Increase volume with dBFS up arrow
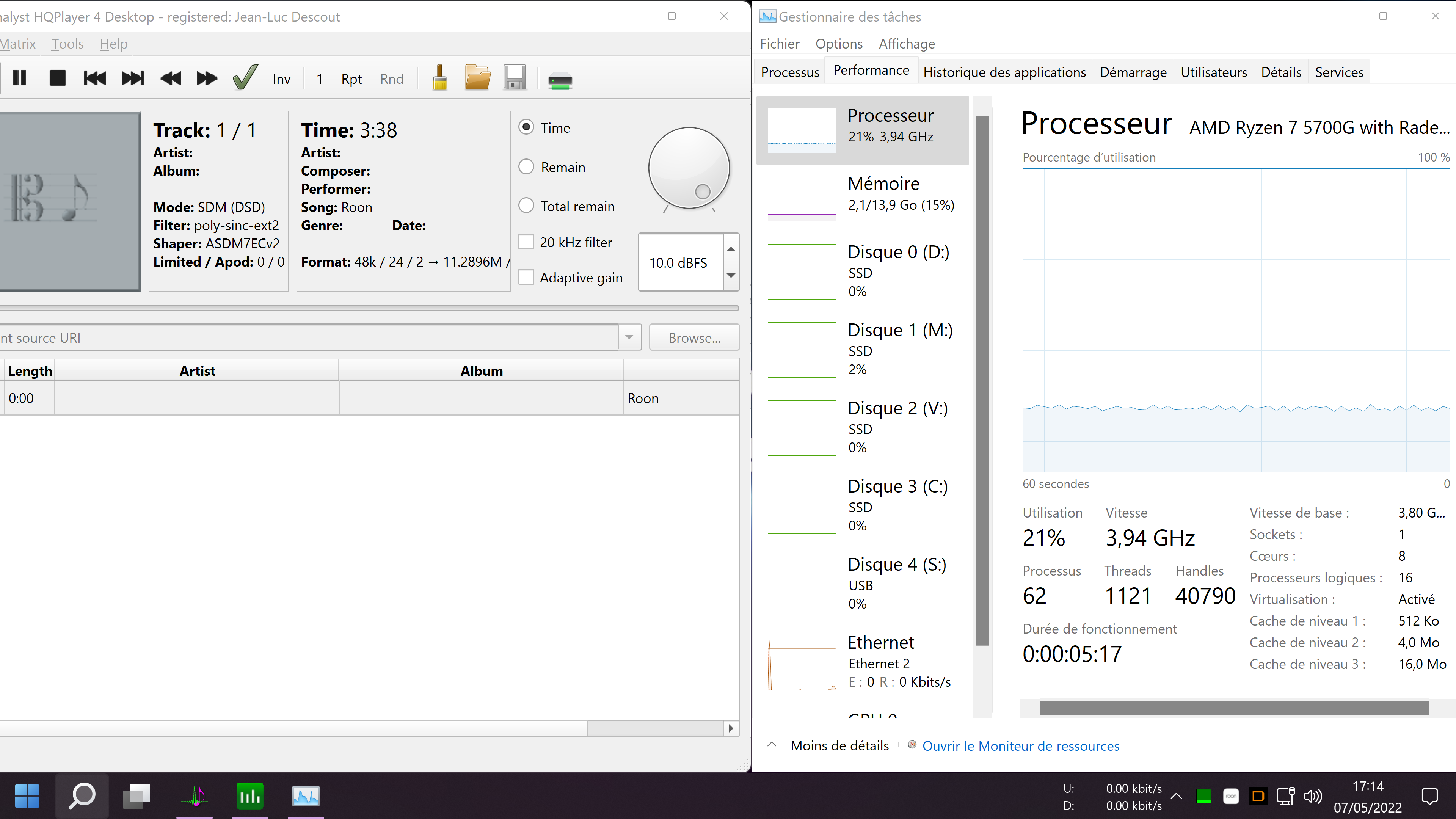This screenshot has width=1456, height=819. (731, 249)
